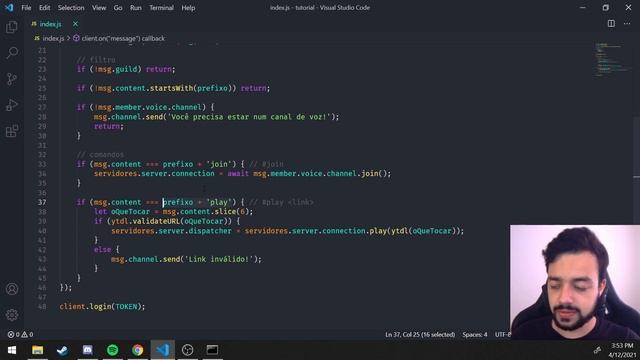Open the Go menu

118,8
